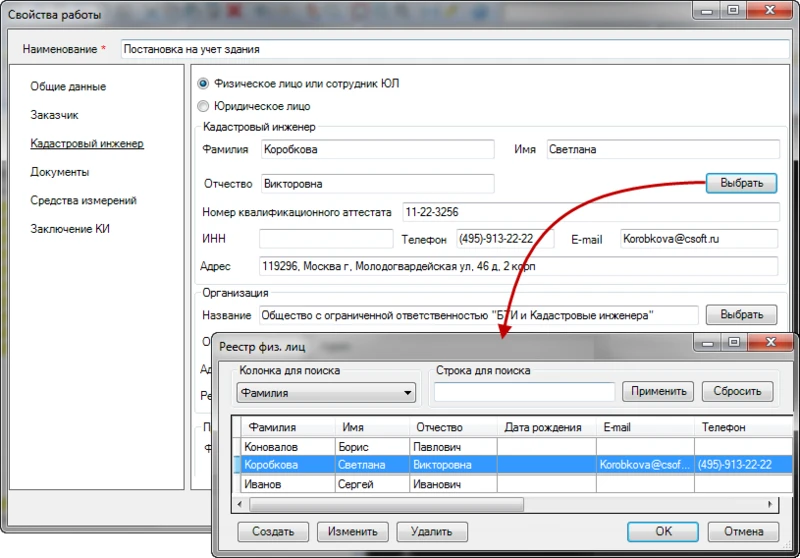Screen dimensions: 800x558
Task: Confirm selection with the OK button
Action: tap(663, 532)
